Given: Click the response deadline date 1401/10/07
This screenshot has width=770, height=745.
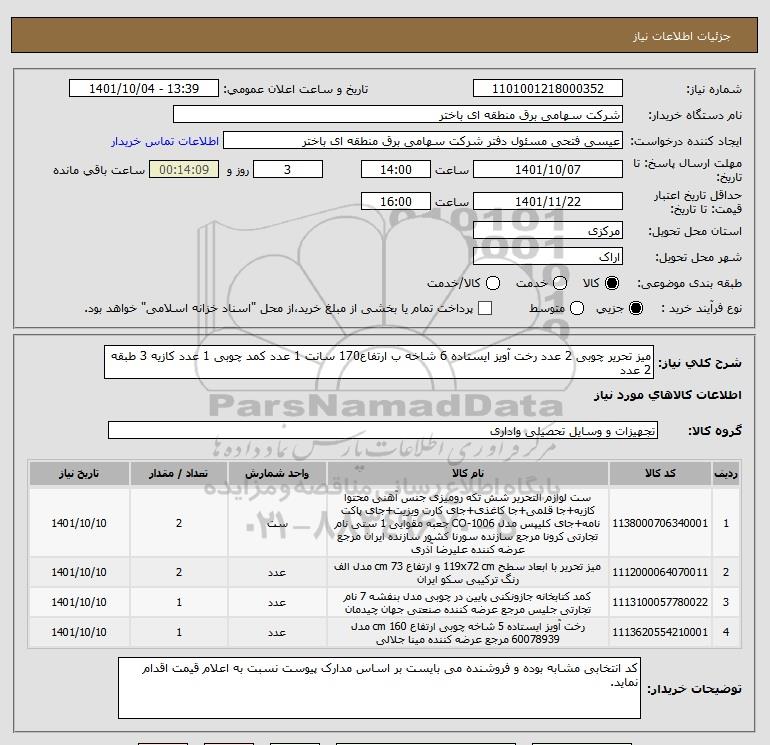Looking at the screenshot, I should click(548, 169).
